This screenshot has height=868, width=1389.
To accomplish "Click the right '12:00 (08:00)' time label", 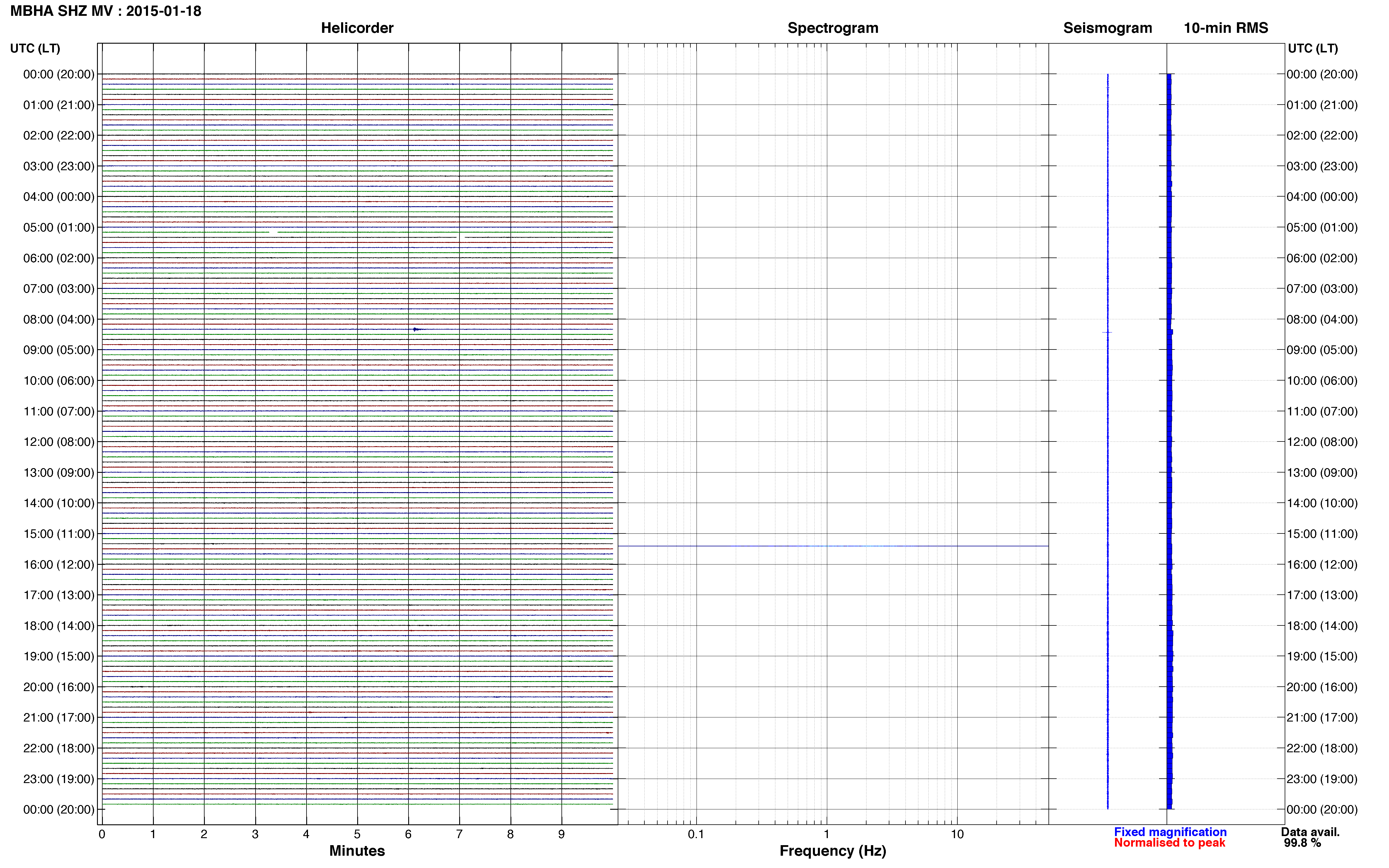I will coord(1322,442).
